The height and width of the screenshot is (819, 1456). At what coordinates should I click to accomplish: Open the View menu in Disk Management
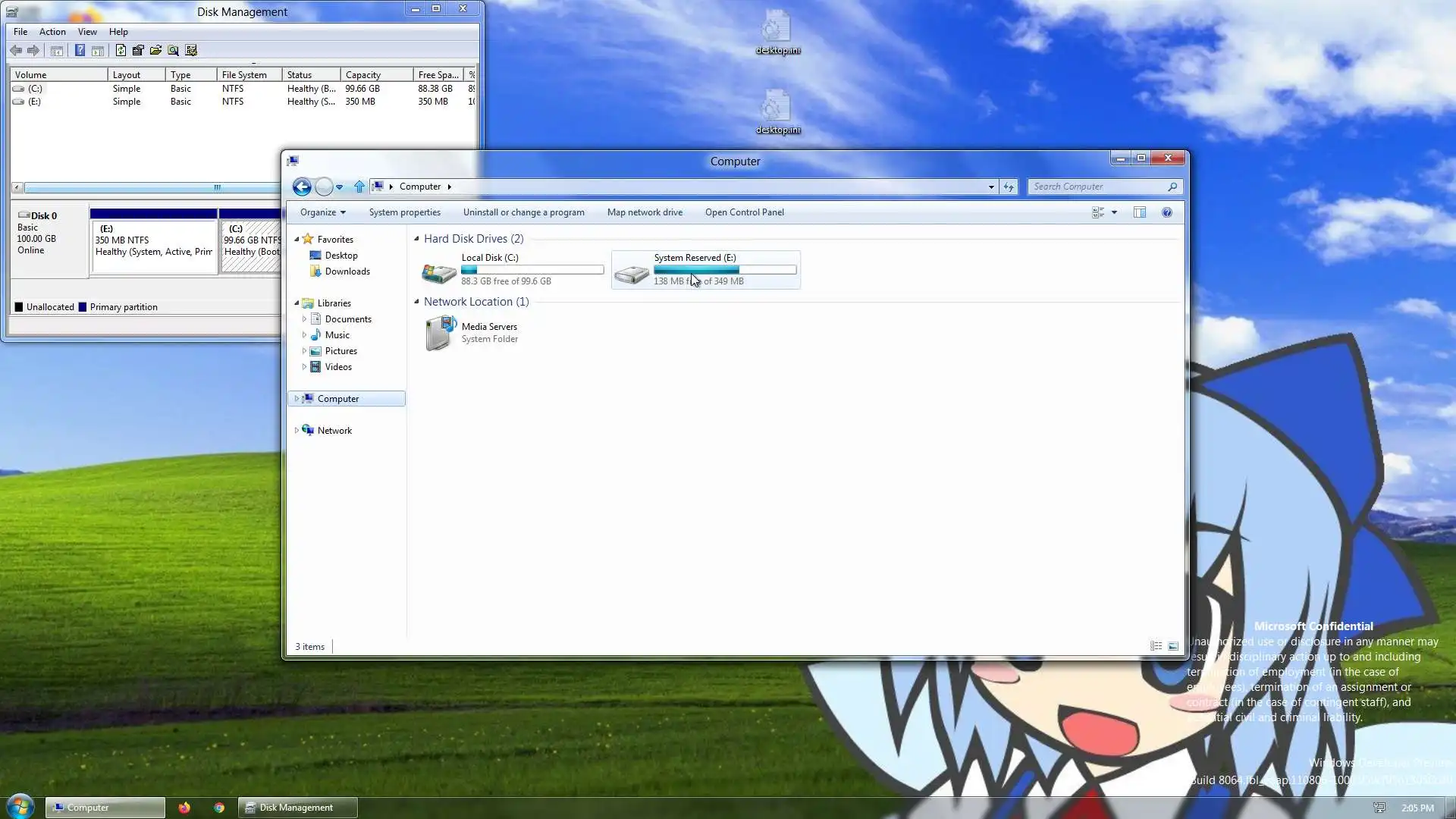click(87, 32)
